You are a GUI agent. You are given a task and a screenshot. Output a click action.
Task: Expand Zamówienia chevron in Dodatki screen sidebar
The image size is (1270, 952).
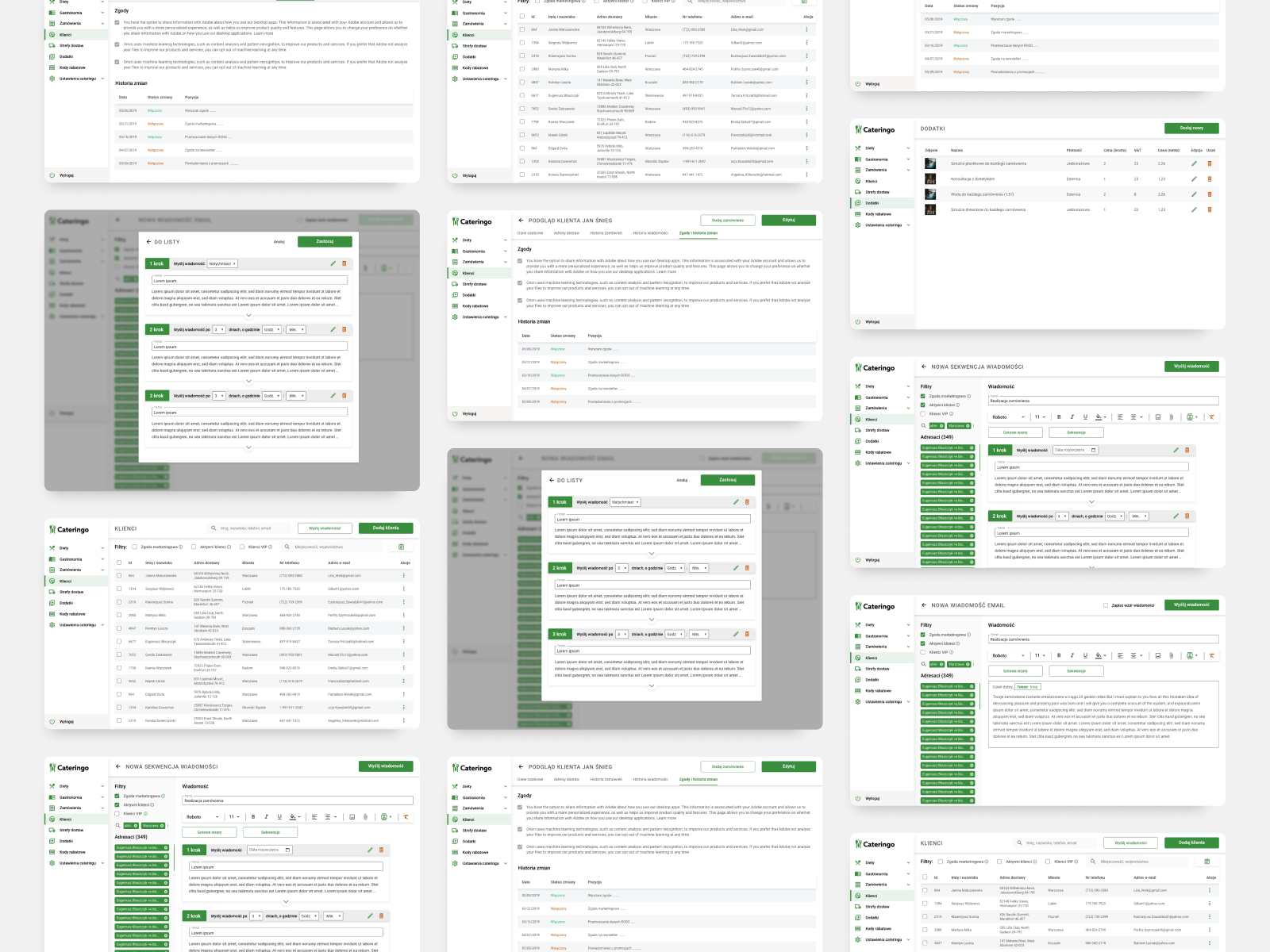coord(908,170)
